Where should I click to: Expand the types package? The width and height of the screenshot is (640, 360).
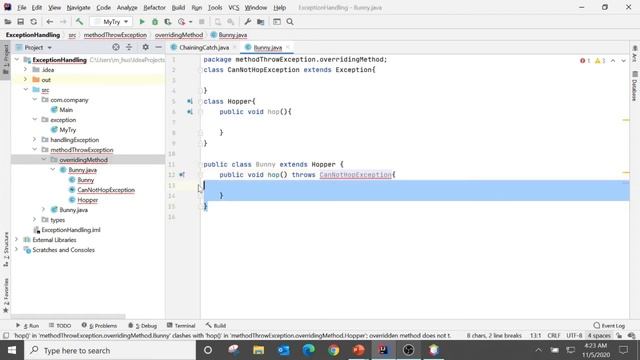35,220
